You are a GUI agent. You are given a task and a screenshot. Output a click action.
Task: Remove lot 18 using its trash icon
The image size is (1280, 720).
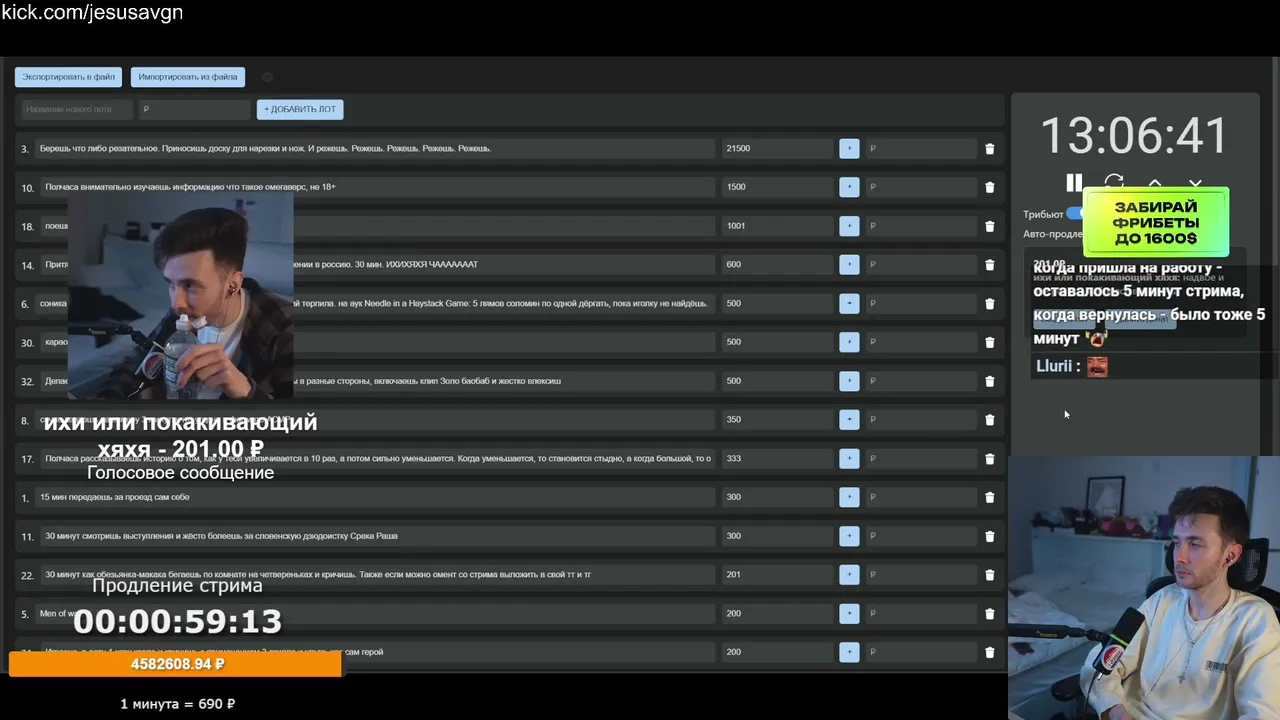point(990,226)
